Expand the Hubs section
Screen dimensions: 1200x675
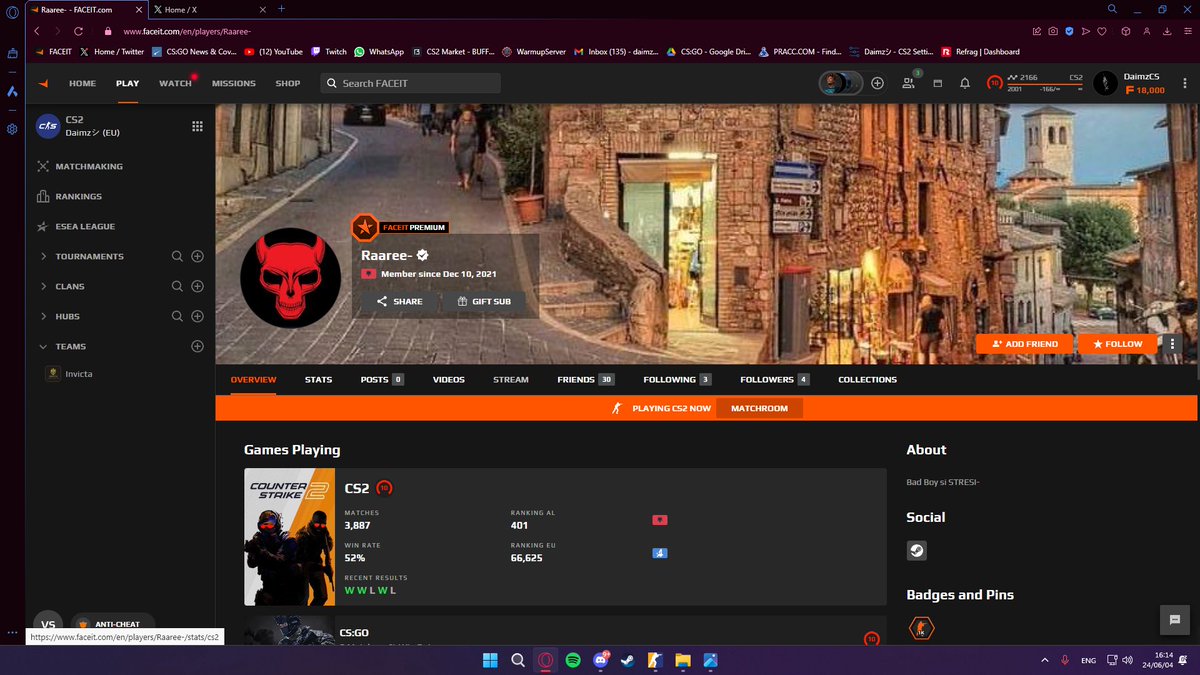[x=44, y=316]
